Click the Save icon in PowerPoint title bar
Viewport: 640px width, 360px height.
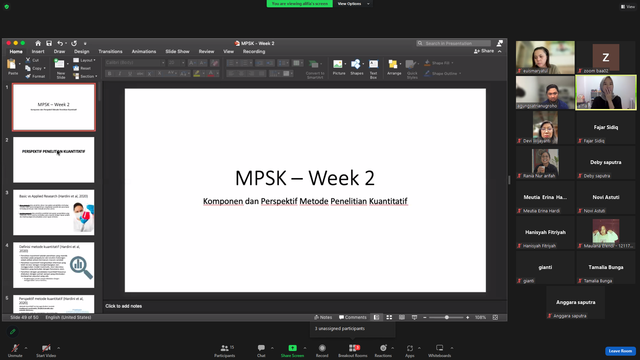point(49,43)
